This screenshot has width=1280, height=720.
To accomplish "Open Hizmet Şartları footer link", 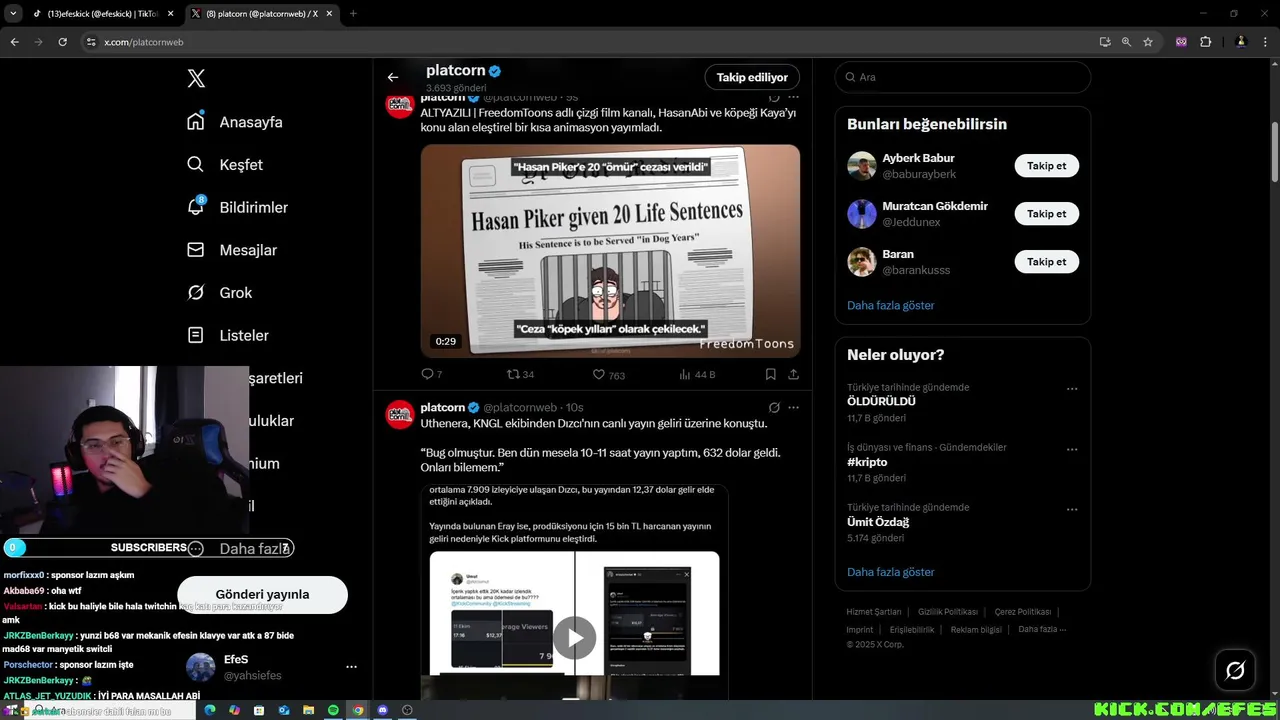I will tap(874, 612).
